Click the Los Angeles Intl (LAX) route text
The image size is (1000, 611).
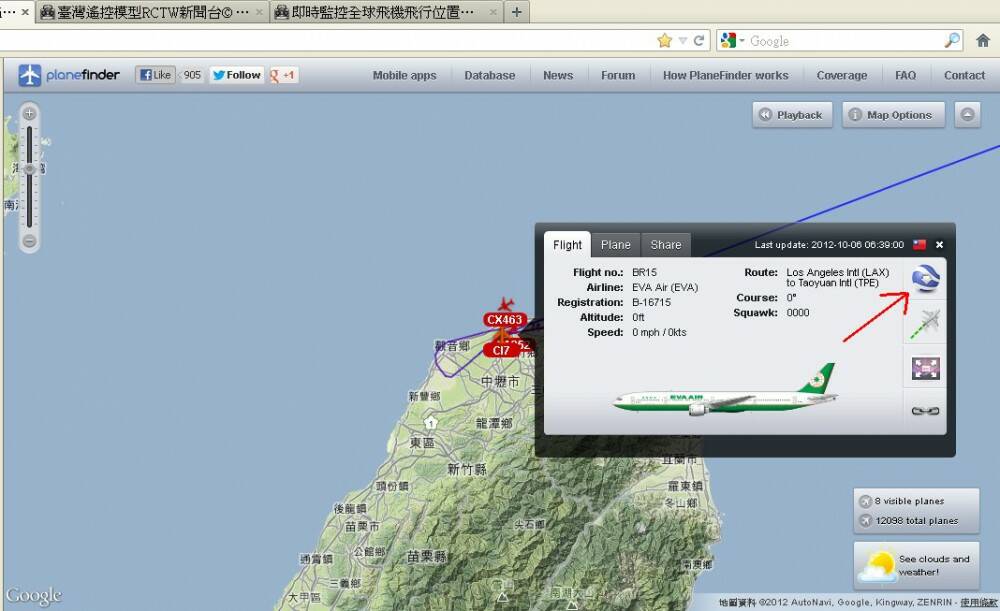837,272
